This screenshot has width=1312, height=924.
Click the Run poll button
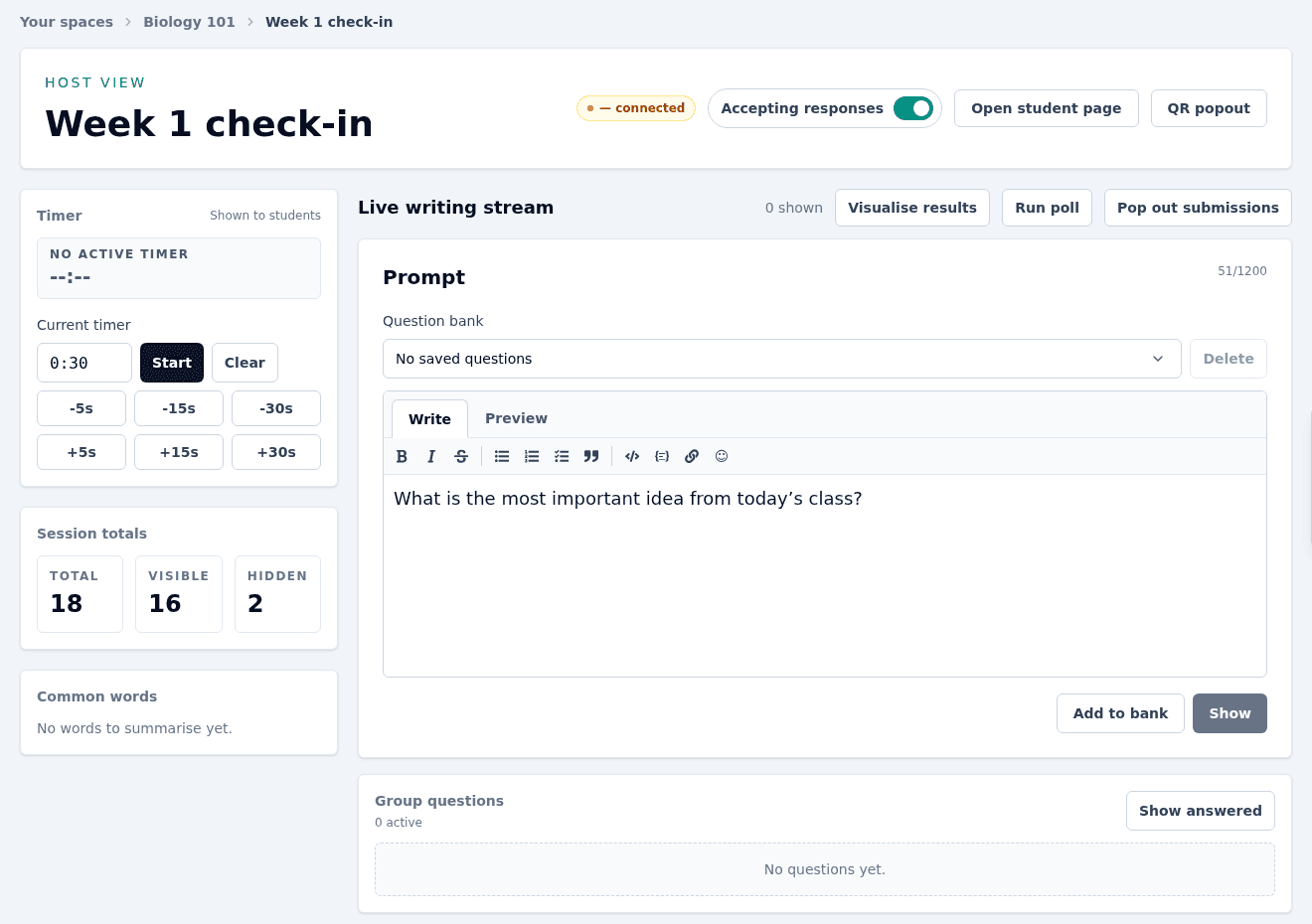point(1047,208)
